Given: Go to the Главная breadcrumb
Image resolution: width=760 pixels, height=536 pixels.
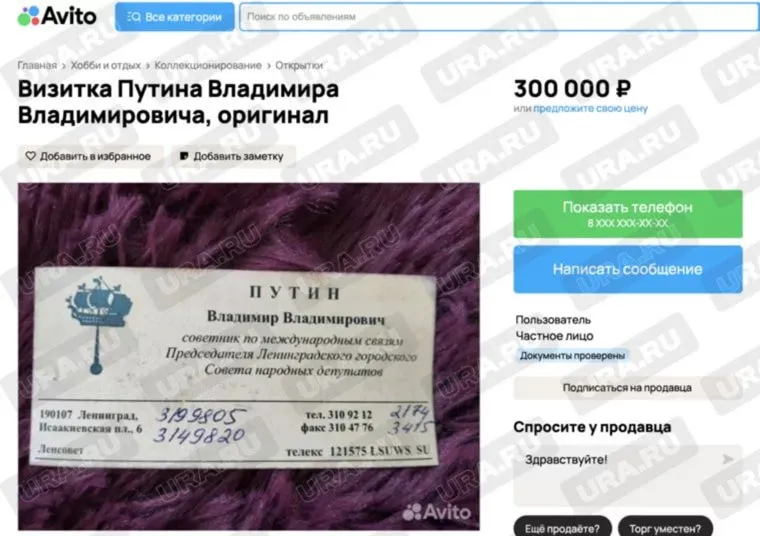Looking at the screenshot, I should [37, 65].
